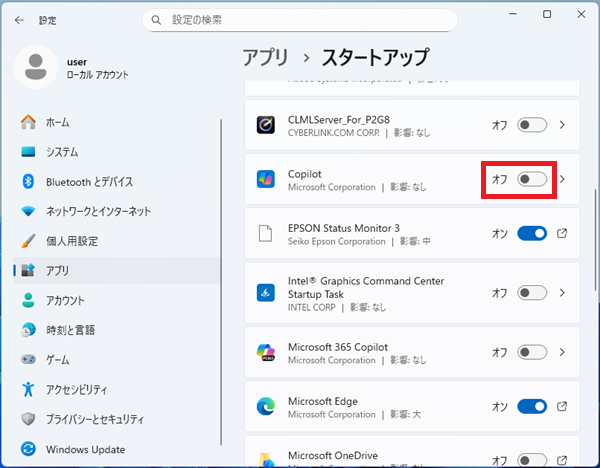This screenshot has height=468, width=600.
Task: Click the back arrow in the title bar
Action: tap(19, 20)
